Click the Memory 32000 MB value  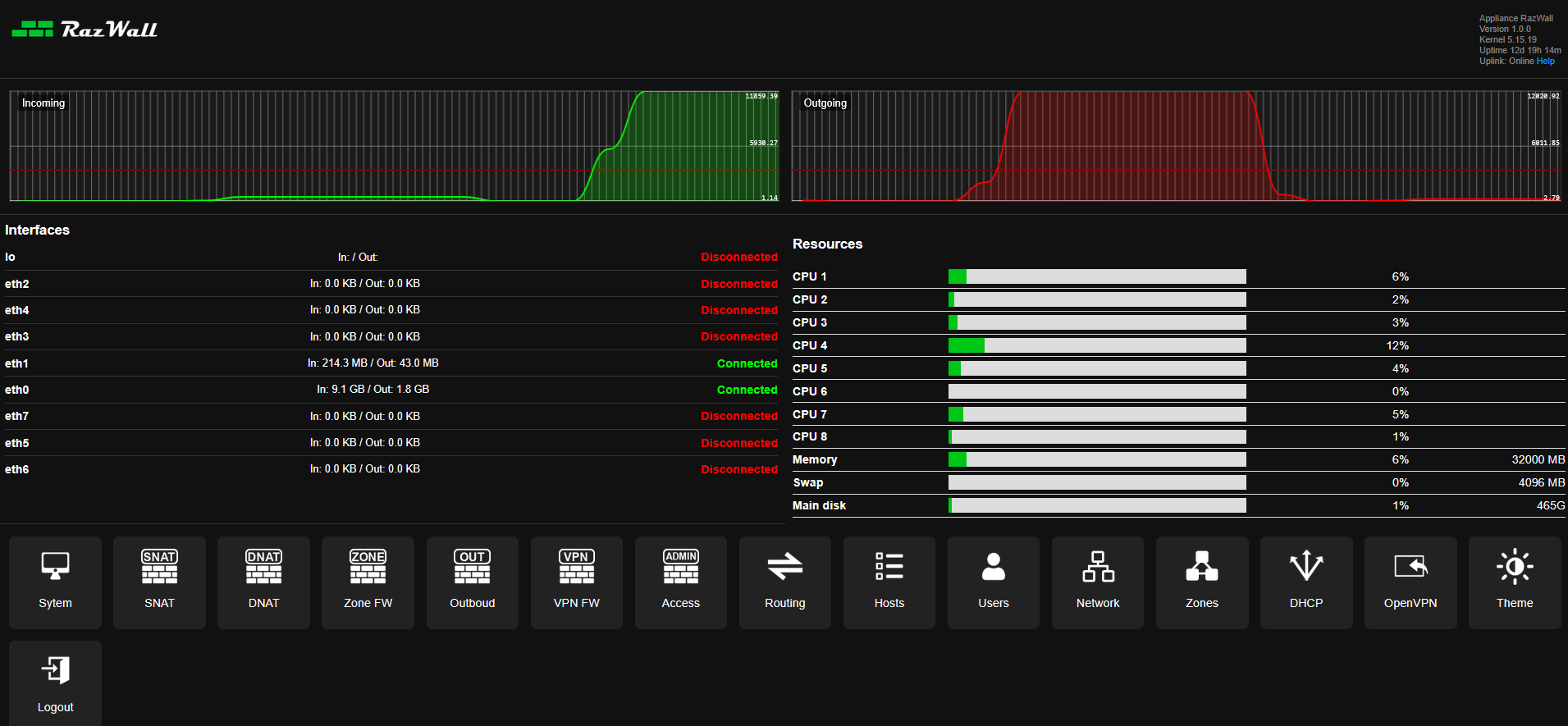pos(1538,459)
